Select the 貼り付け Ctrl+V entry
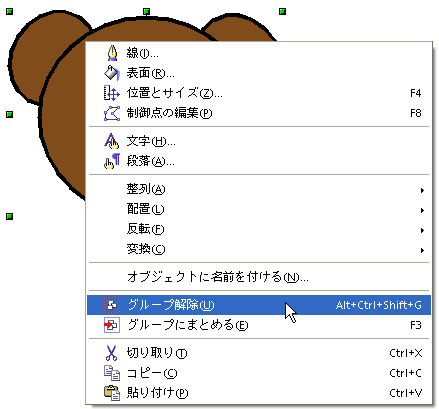 pos(259,393)
